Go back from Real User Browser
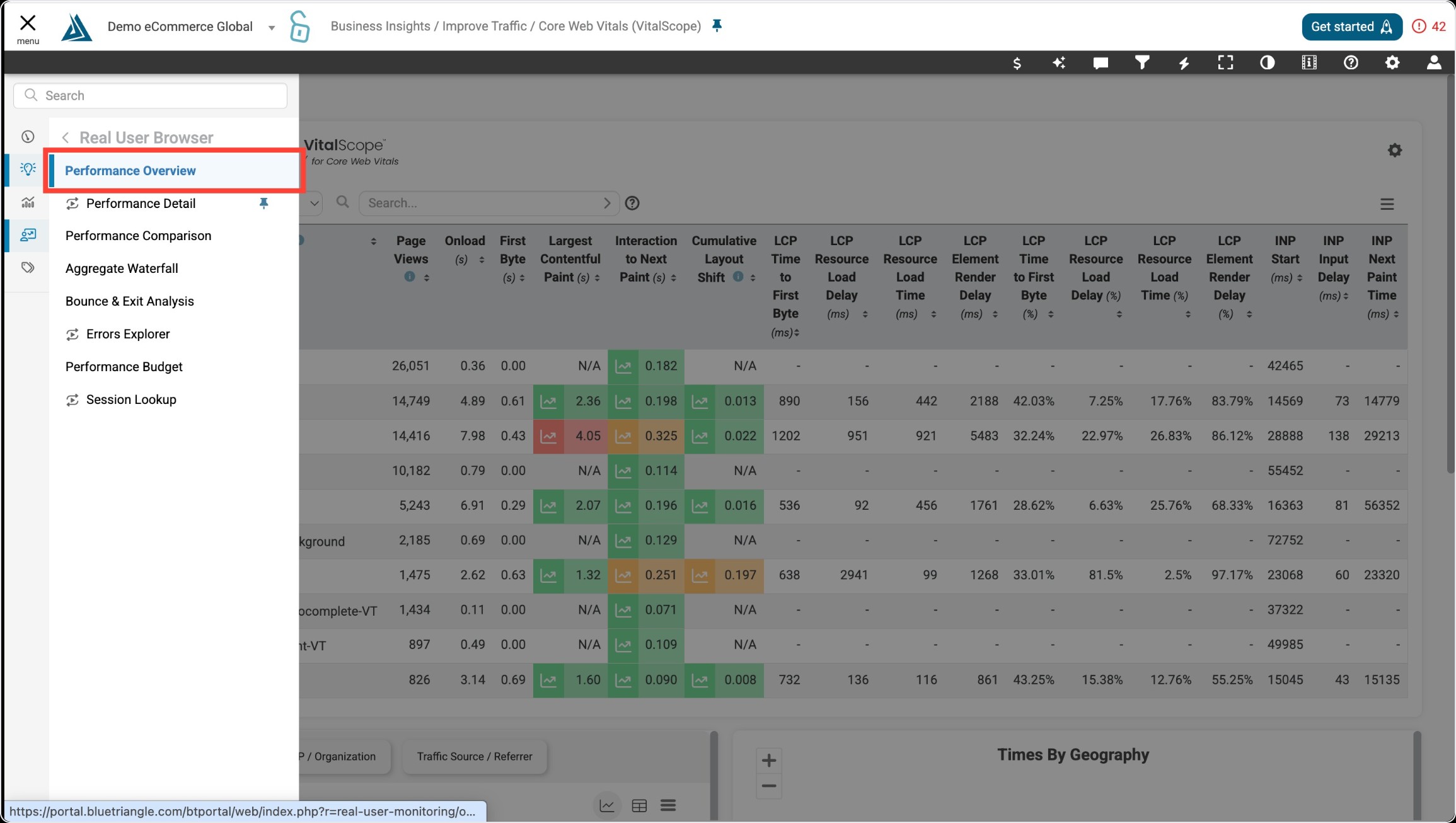Image resolution: width=1456 pixels, height=823 pixels. coord(66,138)
